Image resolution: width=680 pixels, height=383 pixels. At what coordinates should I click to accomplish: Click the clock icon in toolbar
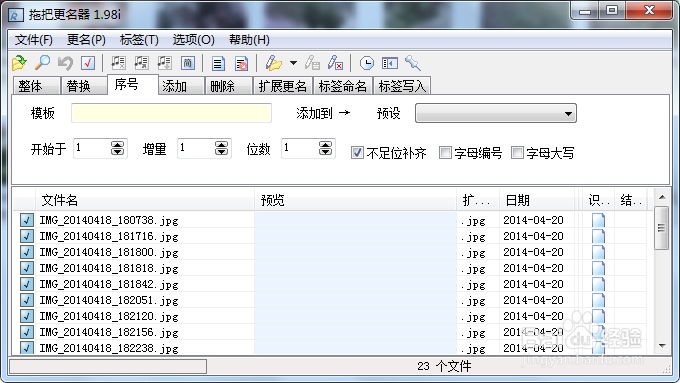366,63
